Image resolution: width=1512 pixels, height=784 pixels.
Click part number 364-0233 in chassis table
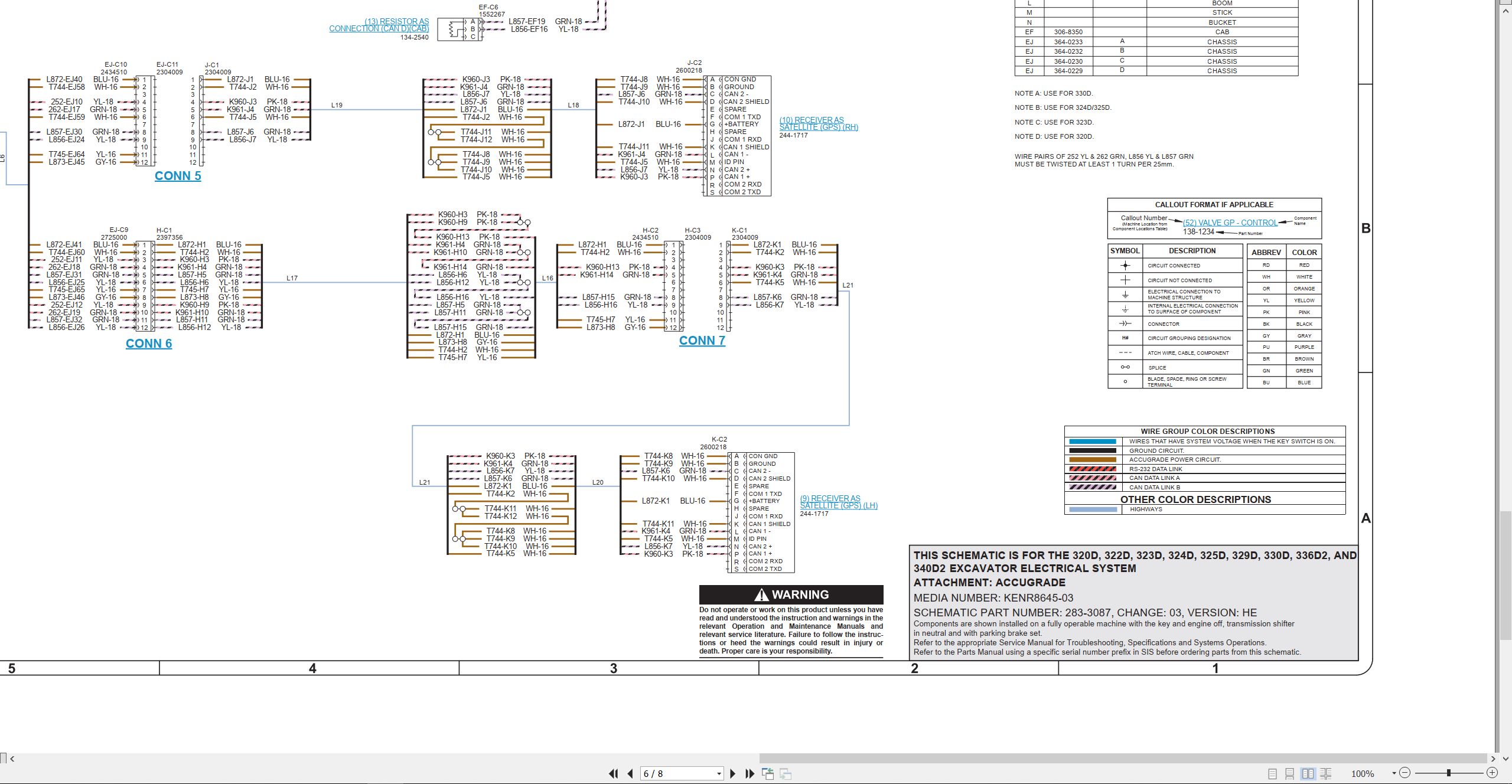tap(1068, 42)
